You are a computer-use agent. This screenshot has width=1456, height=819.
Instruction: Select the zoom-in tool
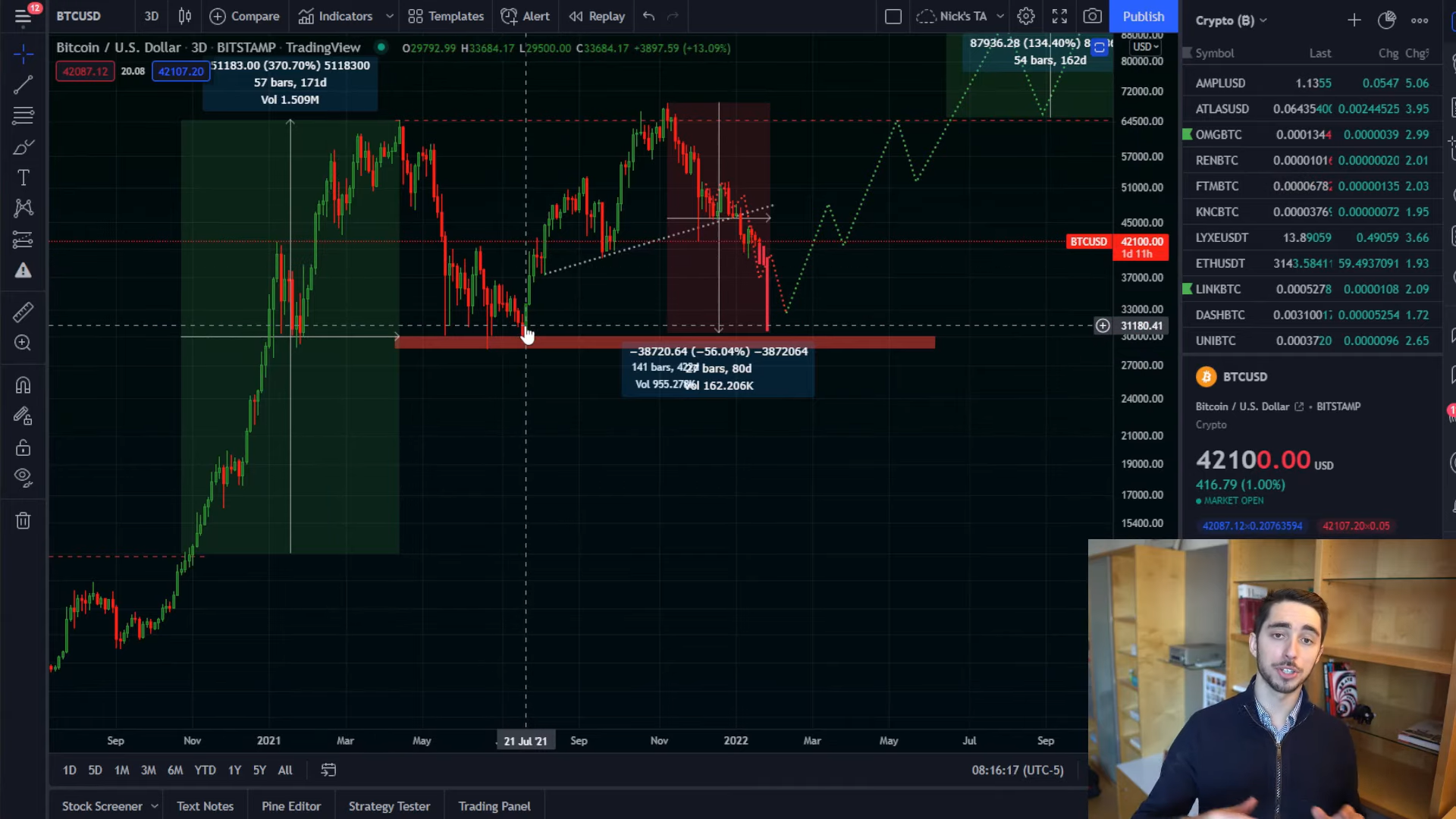[24, 344]
